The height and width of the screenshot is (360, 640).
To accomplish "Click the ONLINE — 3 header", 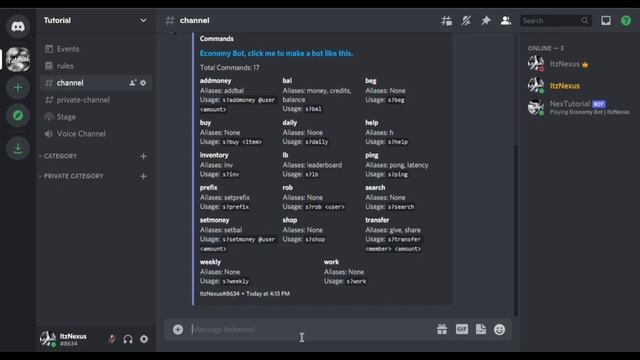I will (546, 48).
